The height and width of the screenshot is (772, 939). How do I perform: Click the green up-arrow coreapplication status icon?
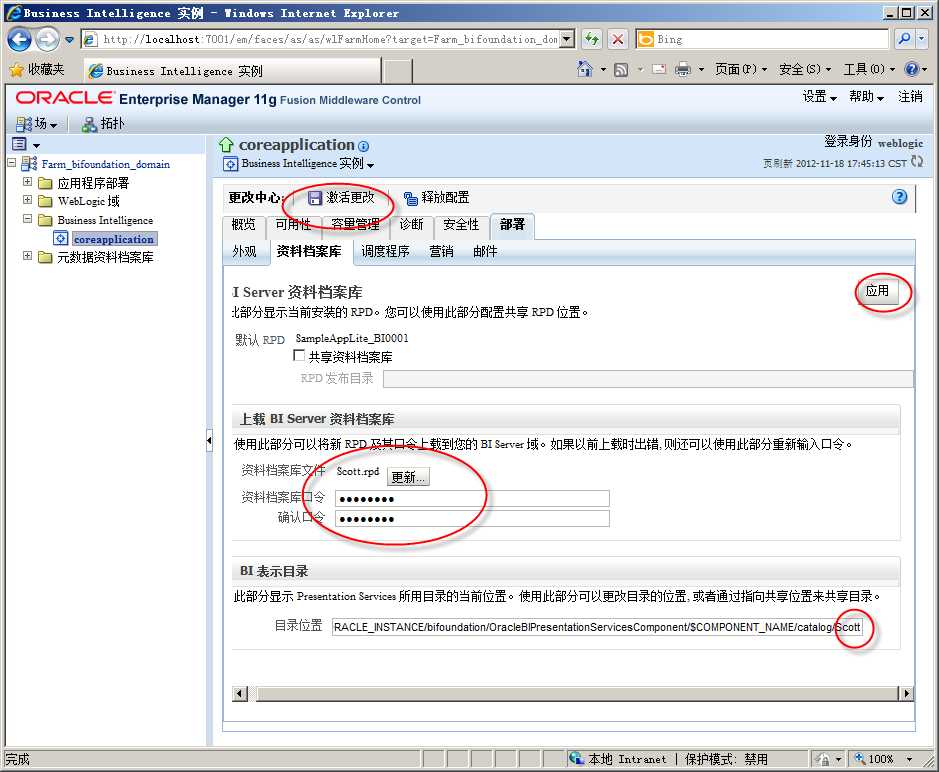click(x=226, y=145)
